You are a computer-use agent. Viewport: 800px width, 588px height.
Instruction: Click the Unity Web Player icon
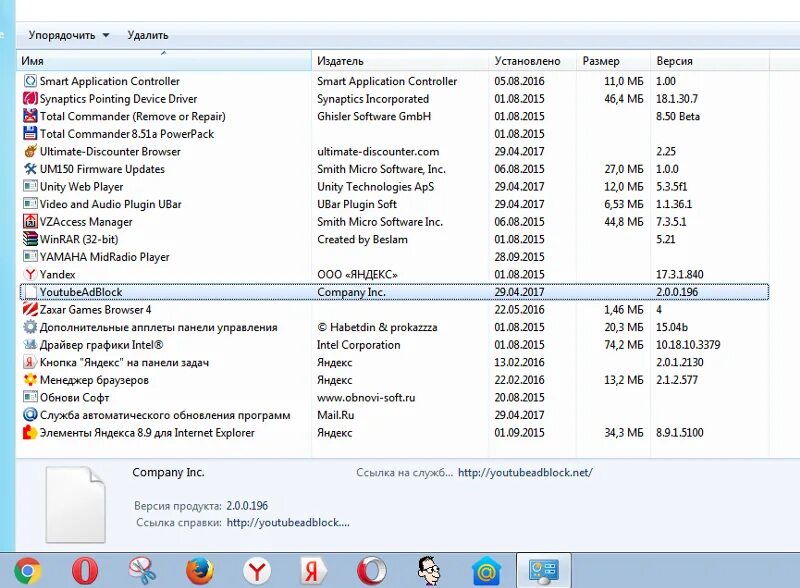[30, 186]
